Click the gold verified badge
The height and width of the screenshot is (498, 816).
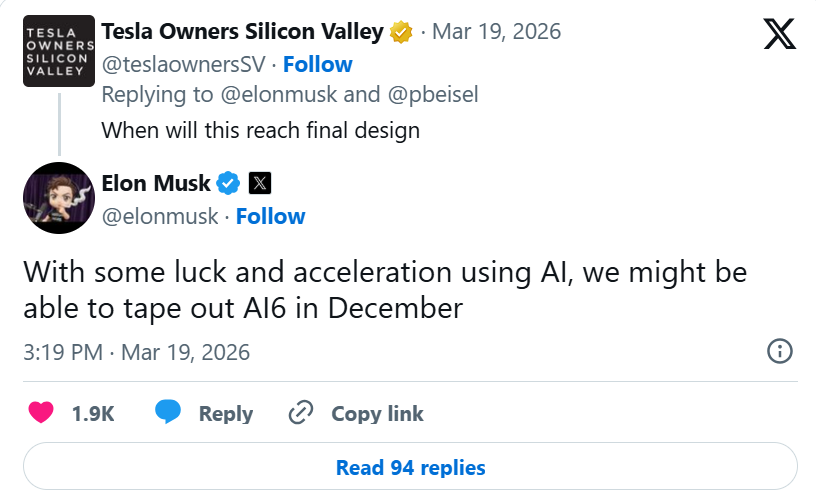pyautogui.click(x=402, y=32)
